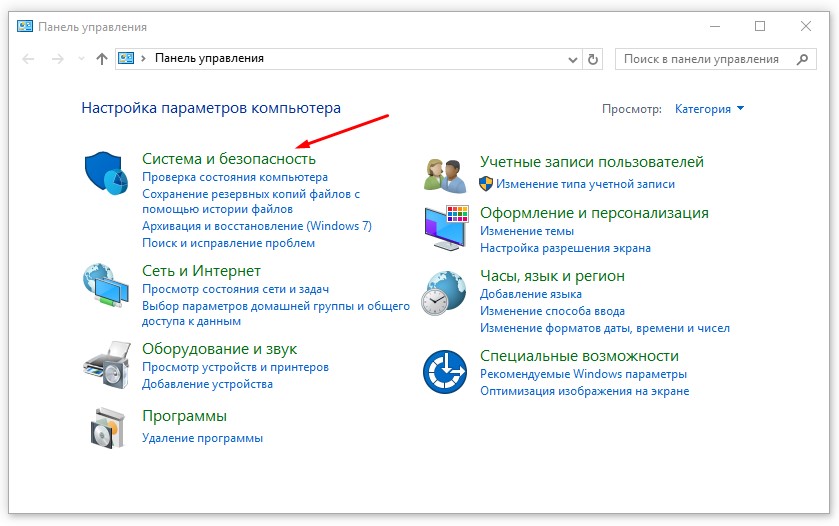Open Поиск и исправление проблем link
This screenshot has height=526, width=839.
(x=228, y=243)
